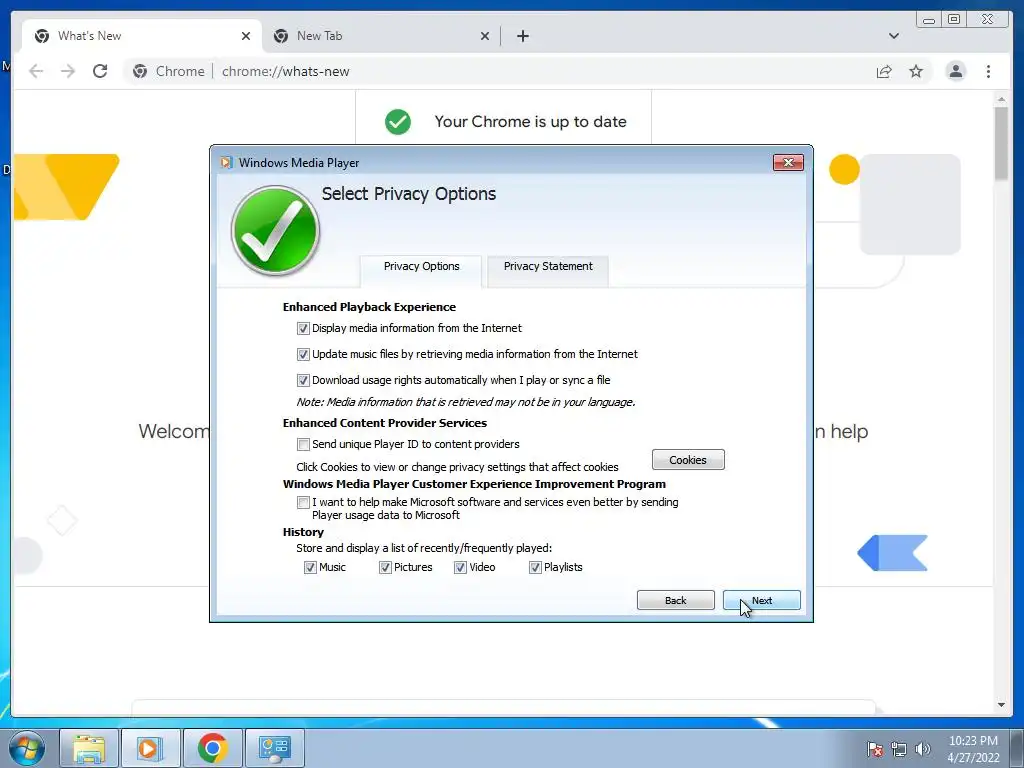
Task: Select the What's New tab
Action: (x=142, y=36)
